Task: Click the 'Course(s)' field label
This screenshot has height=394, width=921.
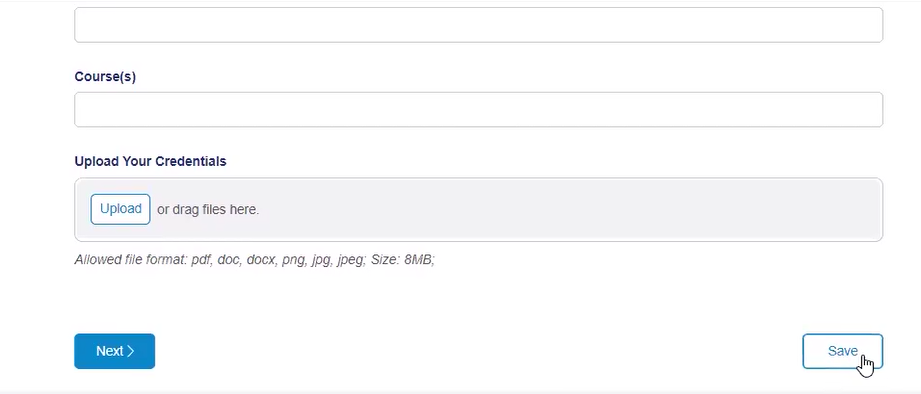Action: [105, 77]
